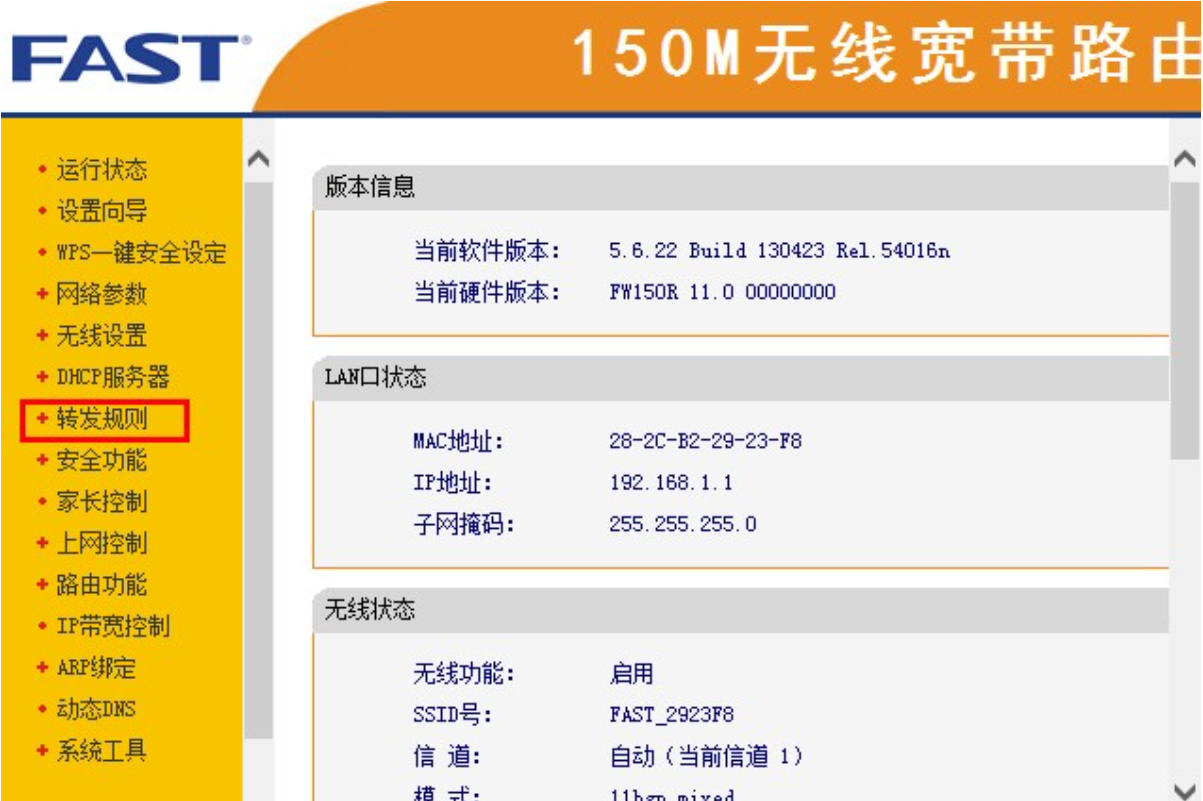Image resolution: width=1203 pixels, height=801 pixels.
Task: Click the SSID号 label
Action: [x=453, y=715]
